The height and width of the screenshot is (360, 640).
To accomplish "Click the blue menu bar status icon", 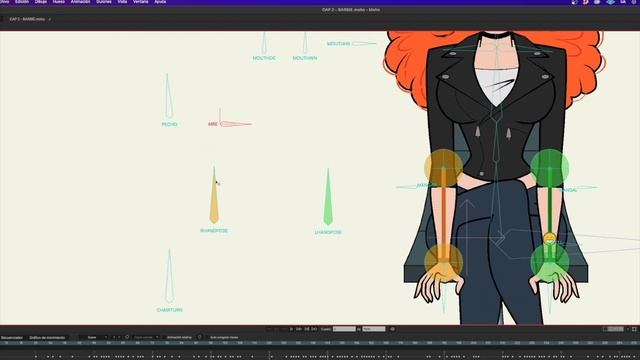I will point(610,2).
